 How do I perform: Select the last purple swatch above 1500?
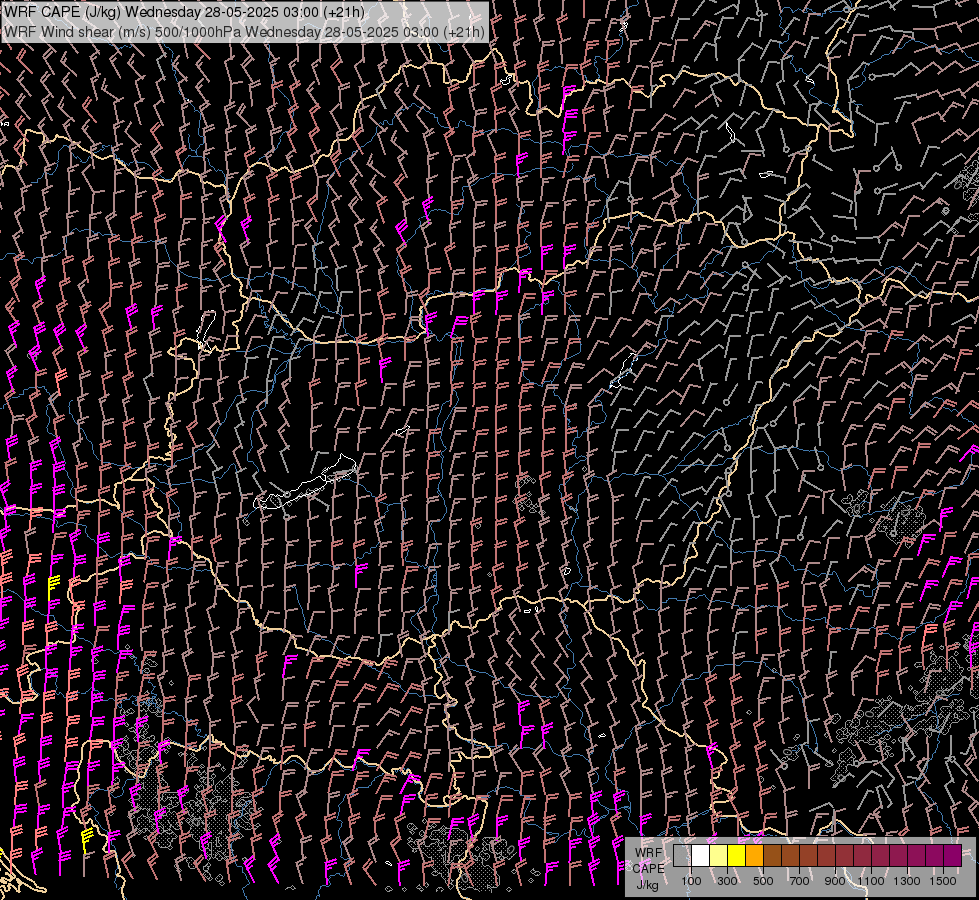coord(952,855)
